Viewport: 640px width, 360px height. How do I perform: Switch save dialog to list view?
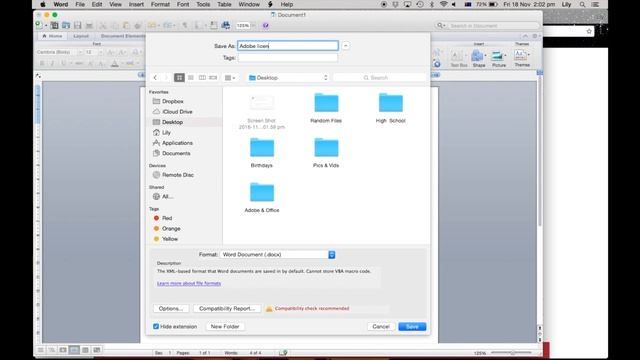(x=191, y=78)
